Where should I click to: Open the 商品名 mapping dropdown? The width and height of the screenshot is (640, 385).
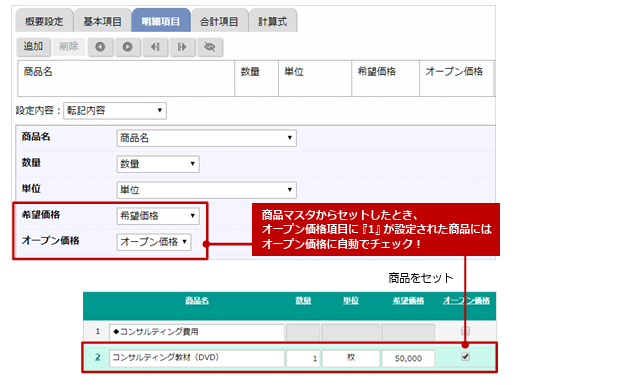(x=206, y=138)
